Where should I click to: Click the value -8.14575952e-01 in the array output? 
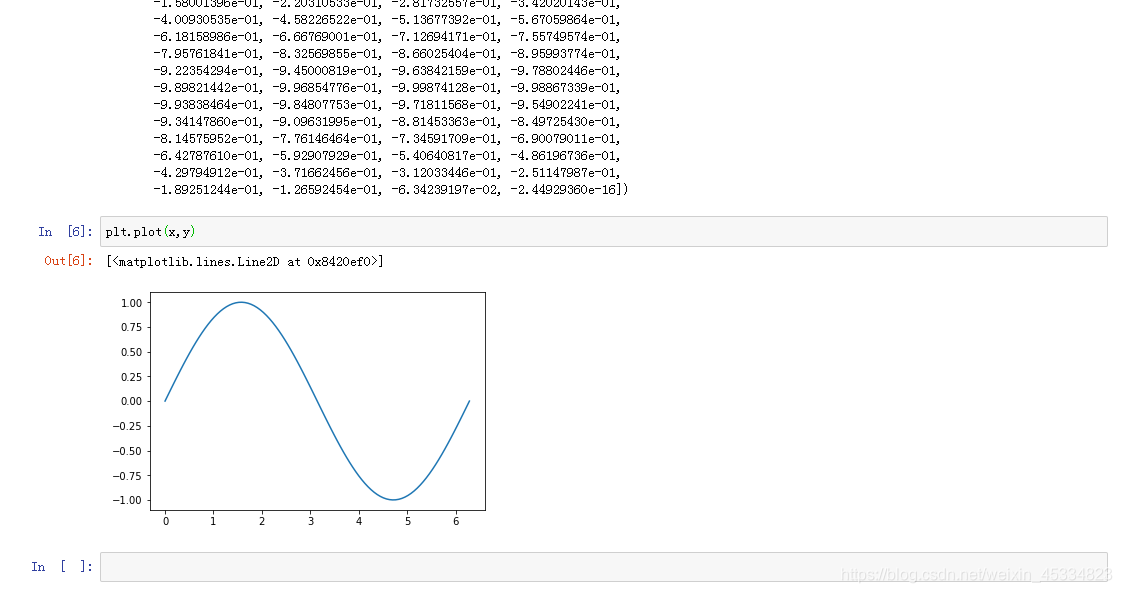pos(207,139)
